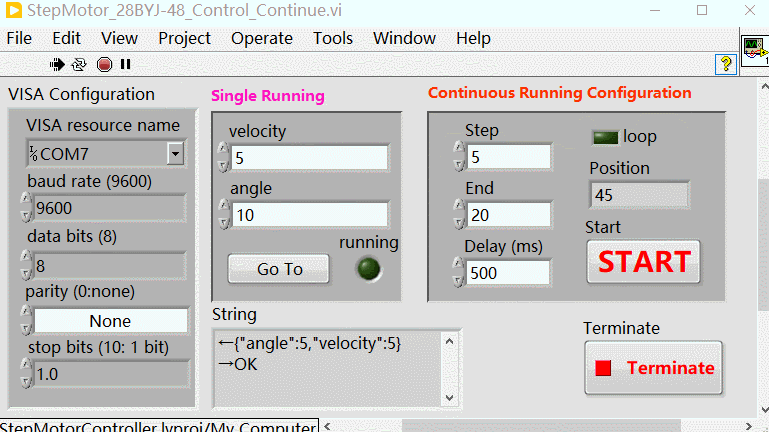This screenshot has width=769, height=432.
Task: Open the VISA resource name dropdown
Action: [176, 154]
